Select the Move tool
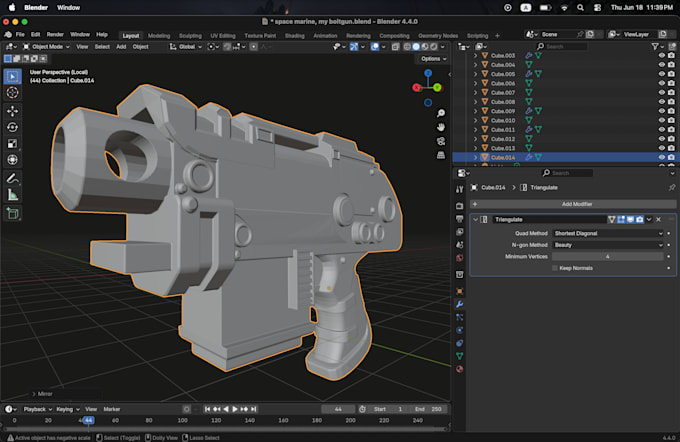Viewport: 680px width, 442px height. (13, 111)
